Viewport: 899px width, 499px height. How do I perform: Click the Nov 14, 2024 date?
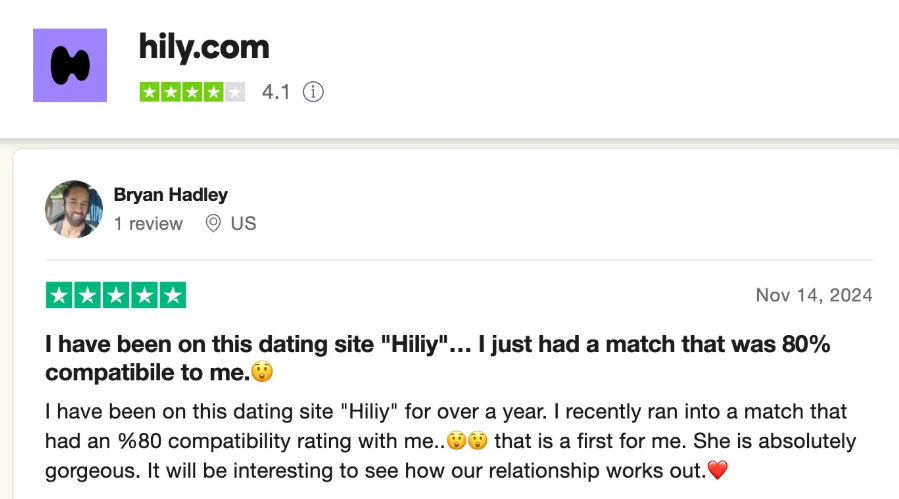(x=814, y=295)
